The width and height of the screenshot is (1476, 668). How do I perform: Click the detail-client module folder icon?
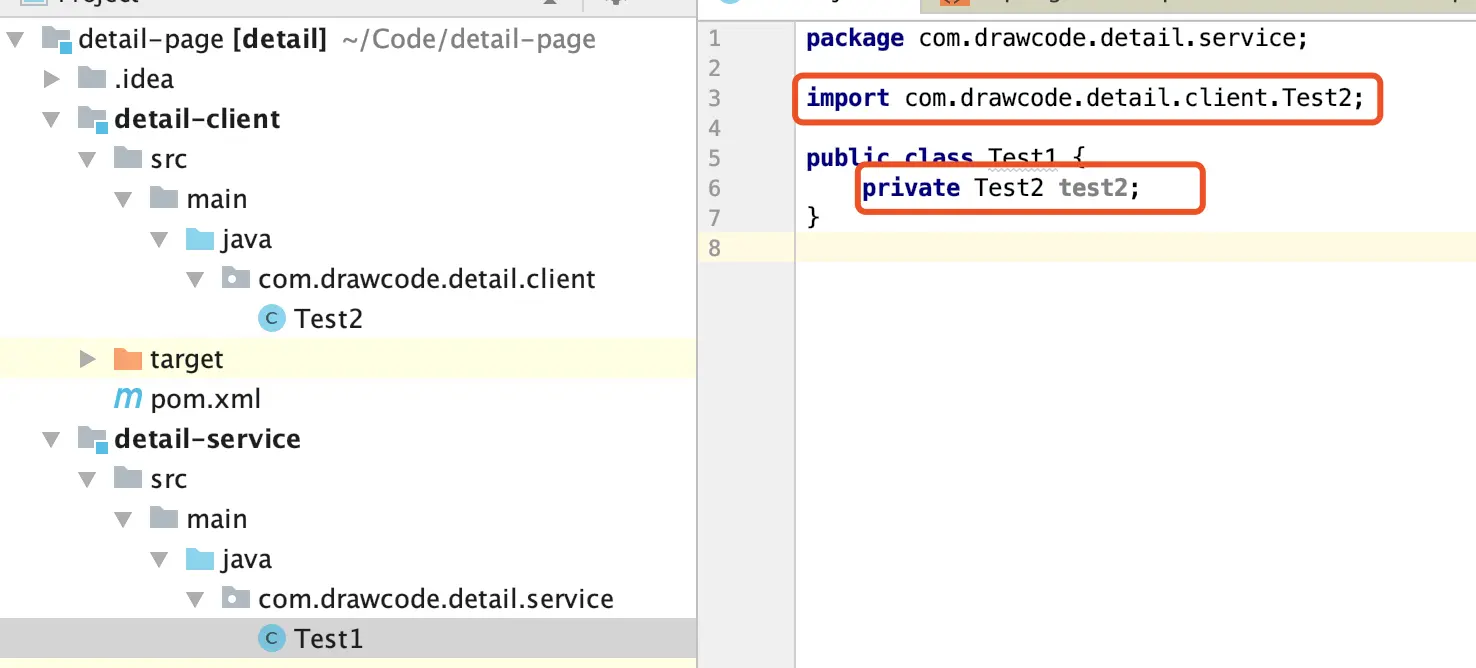[93, 119]
